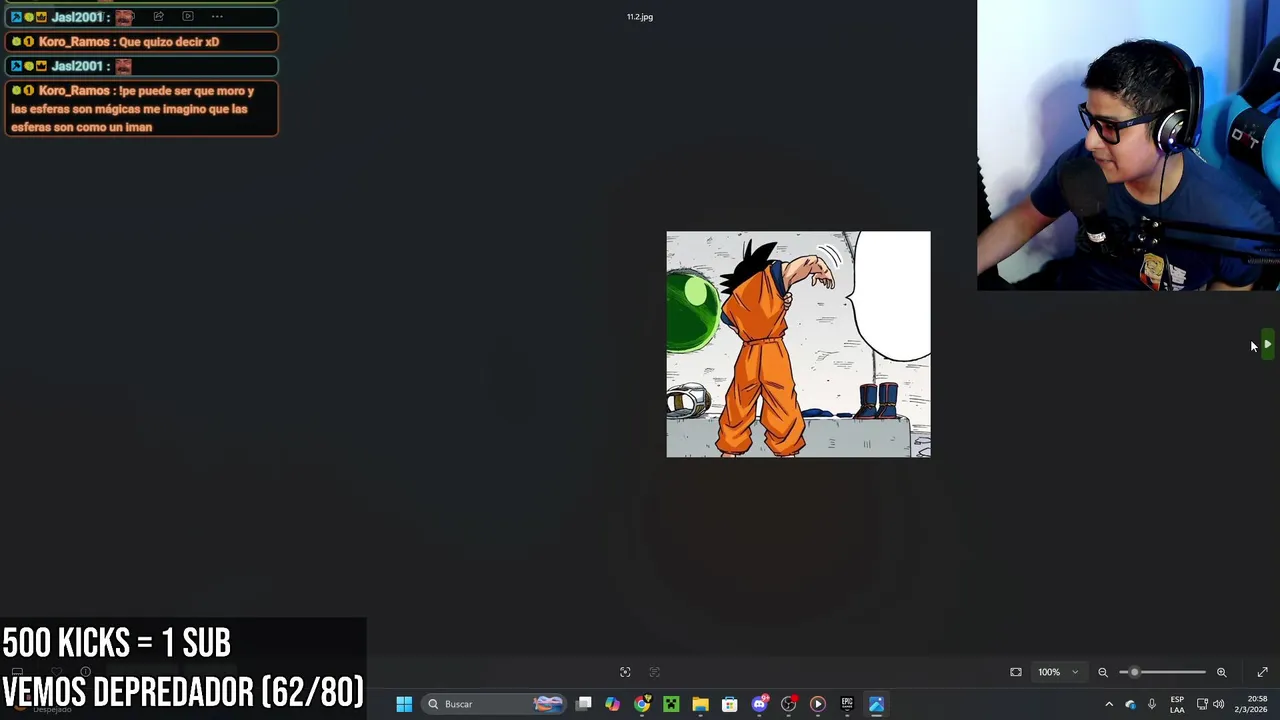Launch Copilot from the taskbar
This screenshot has height=720, width=1280.
pos(612,704)
